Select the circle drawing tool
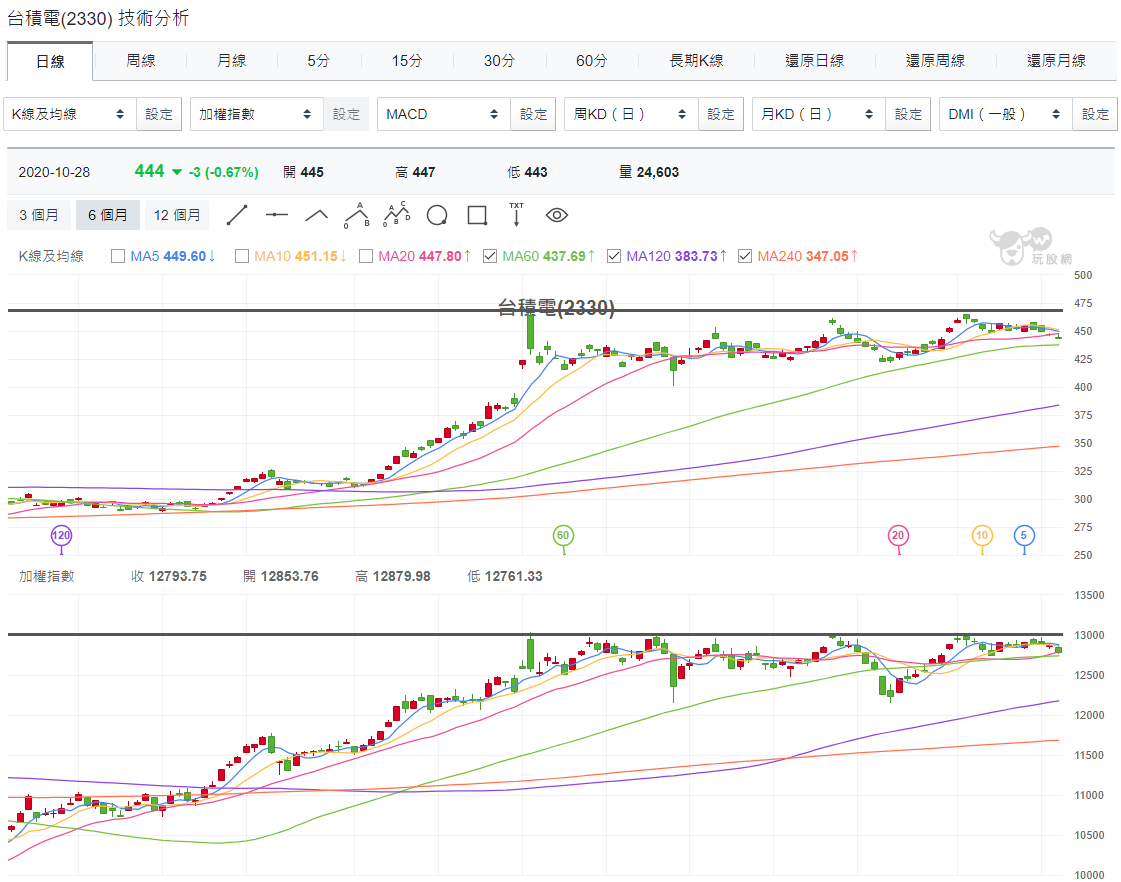The image size is (1121, 882). point(437,215)
